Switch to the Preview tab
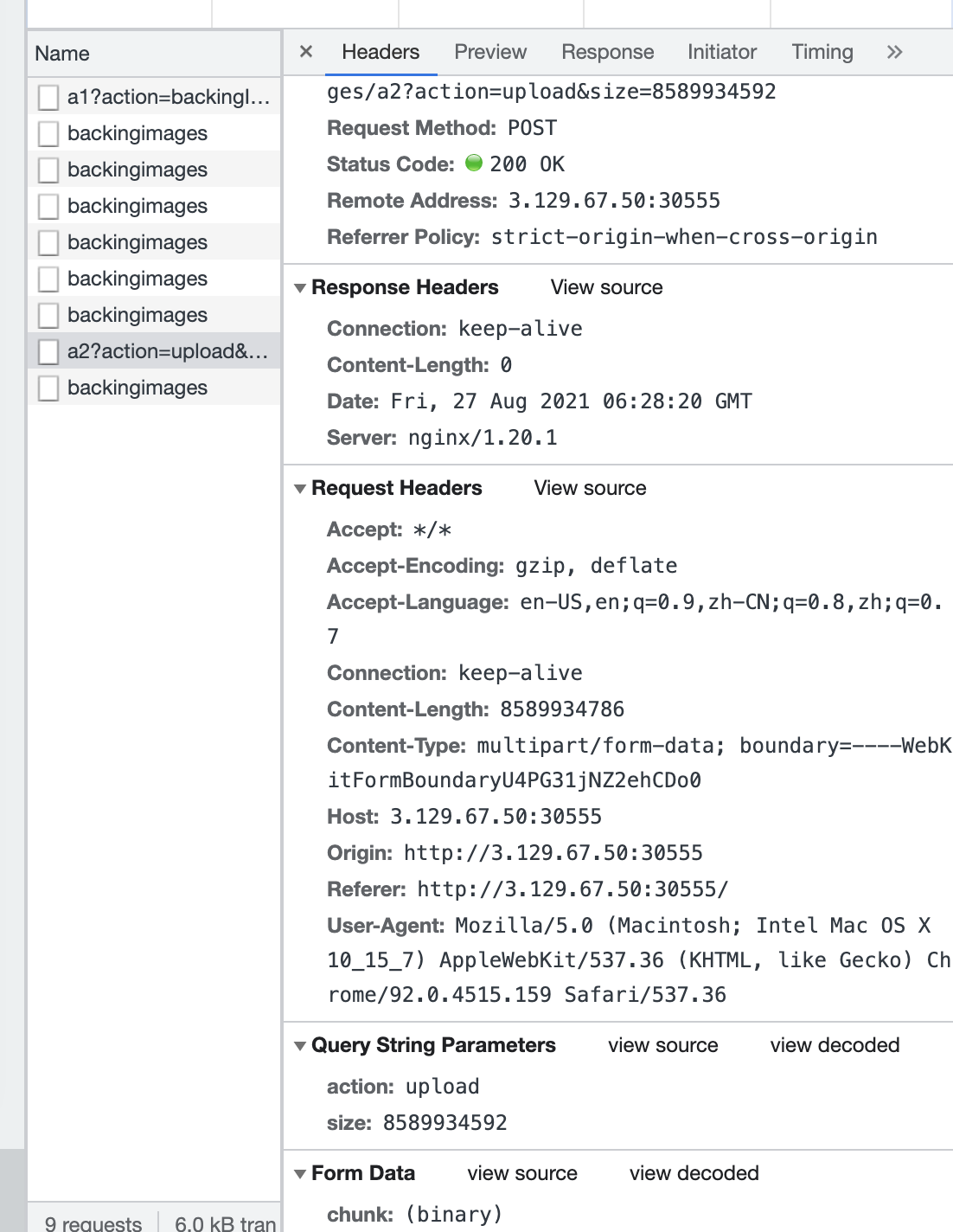Screen dimensions: 953x1232 tap(489, 52)
